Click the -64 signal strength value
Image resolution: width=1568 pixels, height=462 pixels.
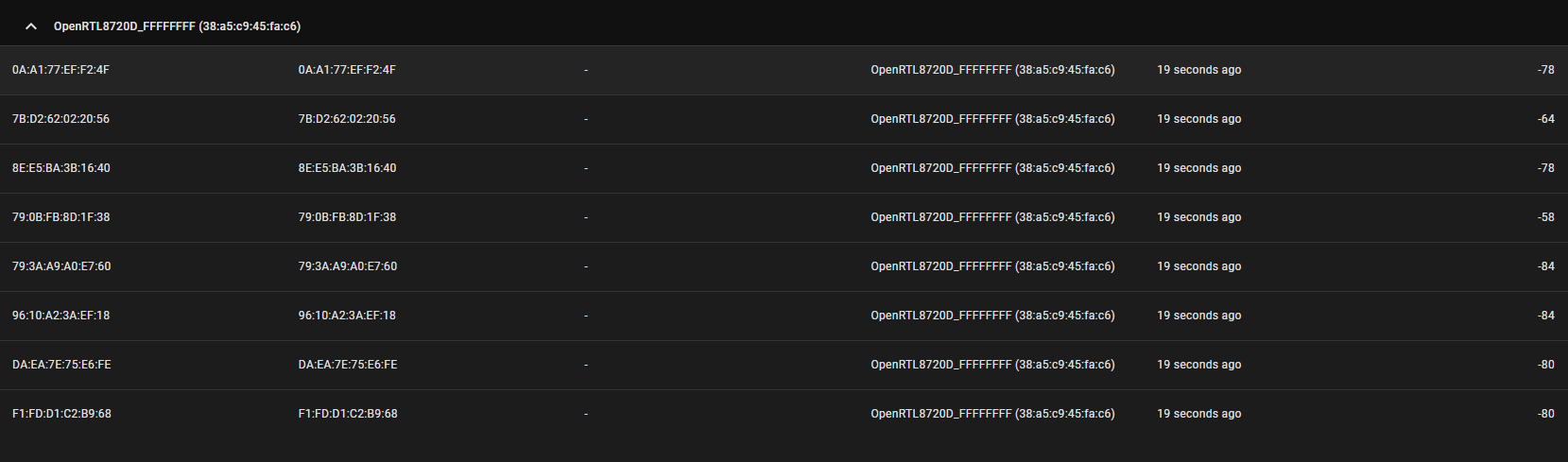[x=1545, y=119]
